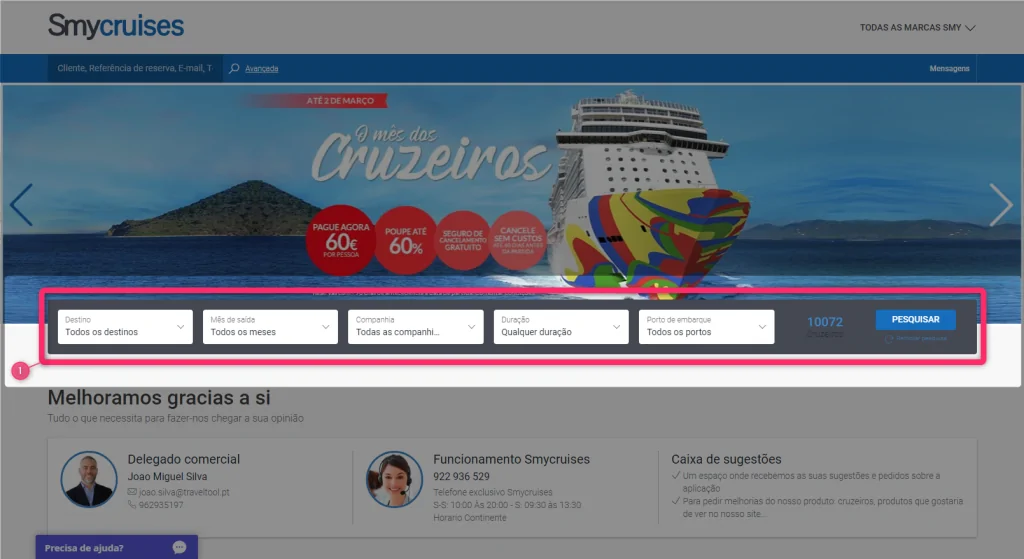Click Joao Miguel Silva's profile photo

point(89,479)
